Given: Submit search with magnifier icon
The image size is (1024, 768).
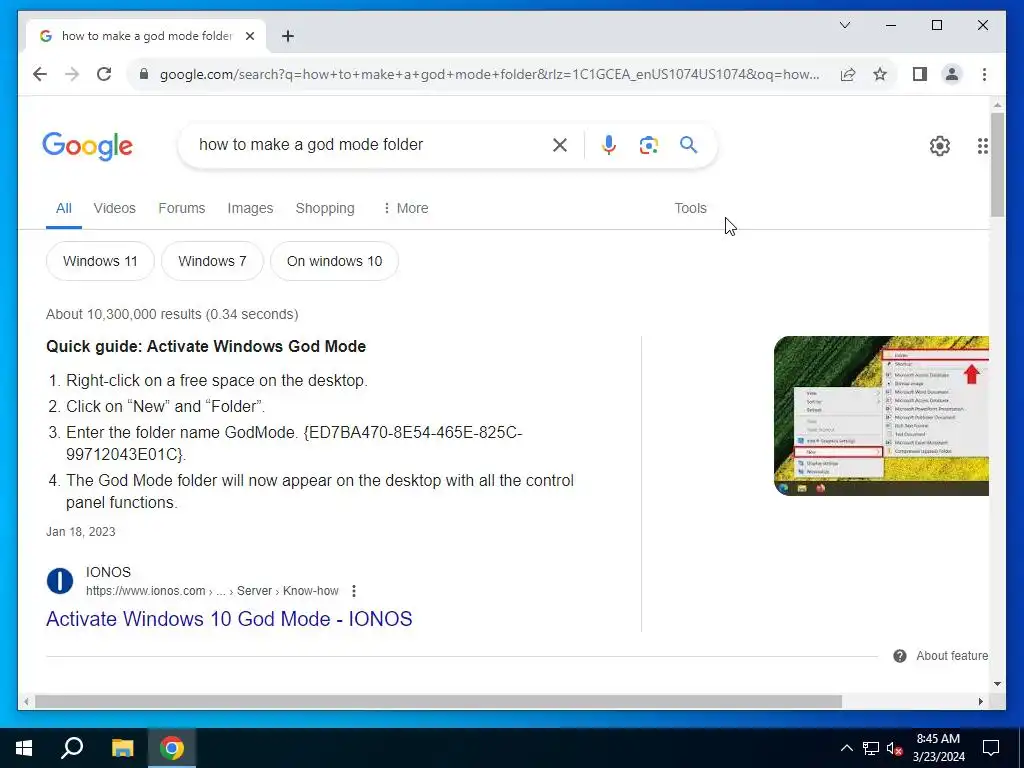Looking at the screenshot, I should point(688,145).
